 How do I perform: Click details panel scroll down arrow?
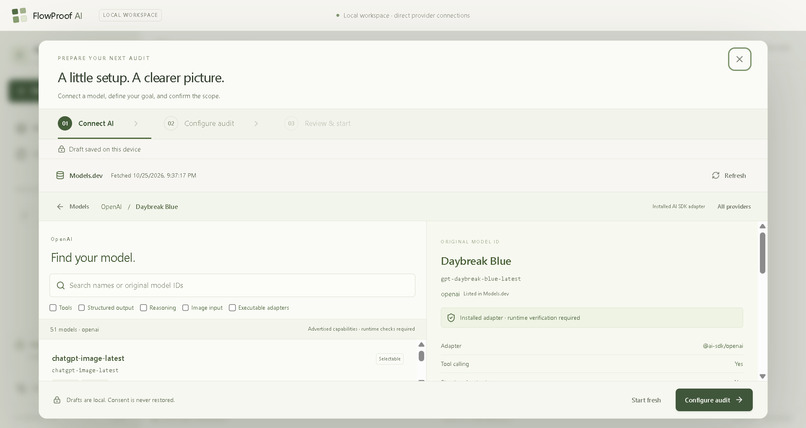tap(762, 377)
